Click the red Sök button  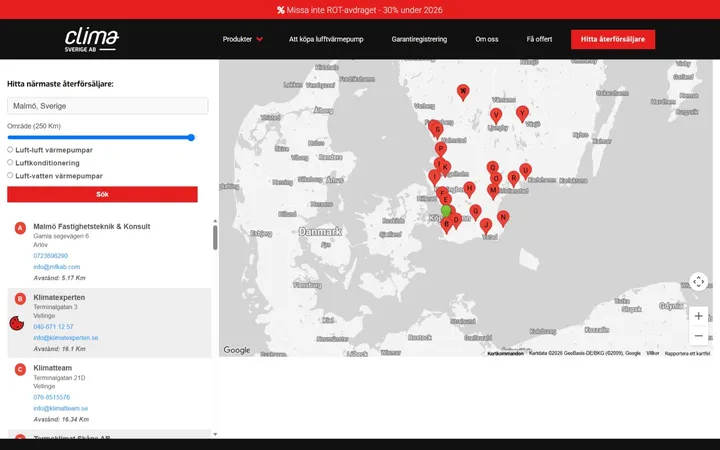point(102,194)
